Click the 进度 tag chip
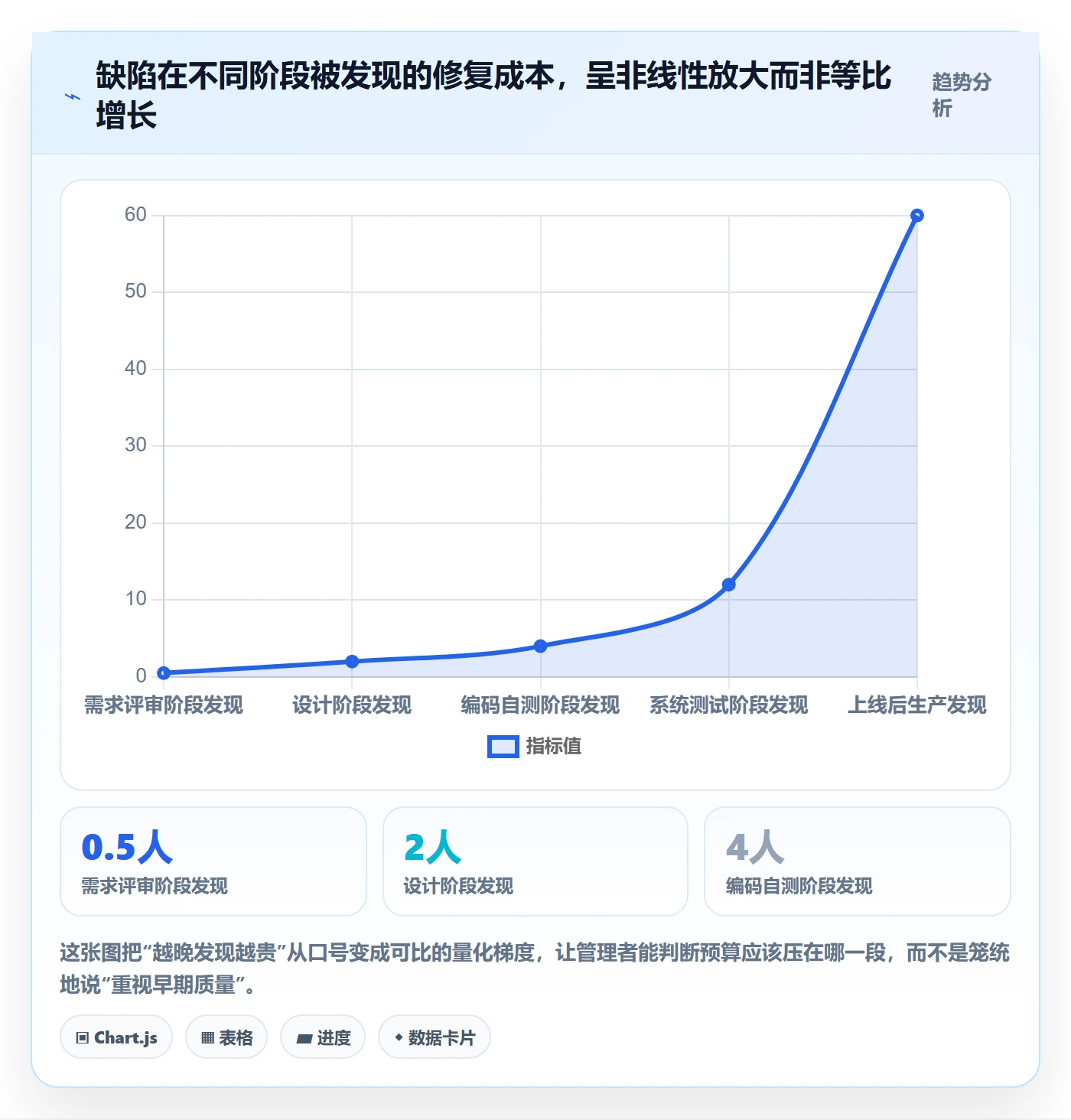This screenshot has height=1120, width=1071. pyautogui.click(x=323, y=1037)
